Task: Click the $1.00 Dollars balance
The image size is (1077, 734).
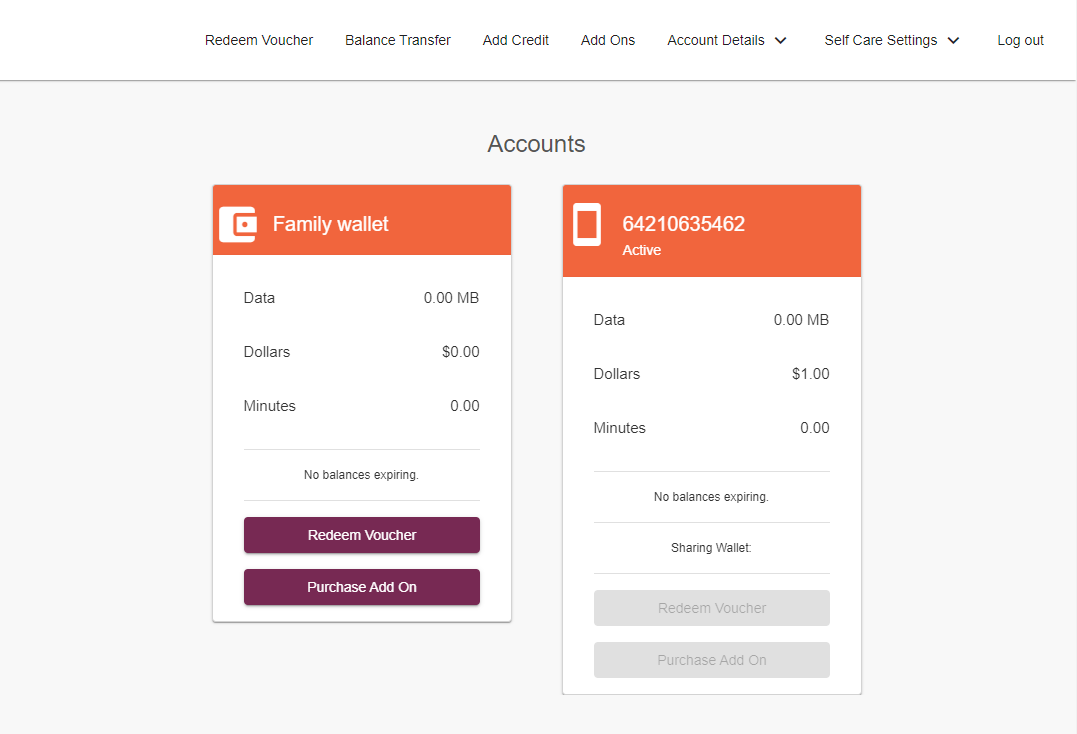Action: 810,374
